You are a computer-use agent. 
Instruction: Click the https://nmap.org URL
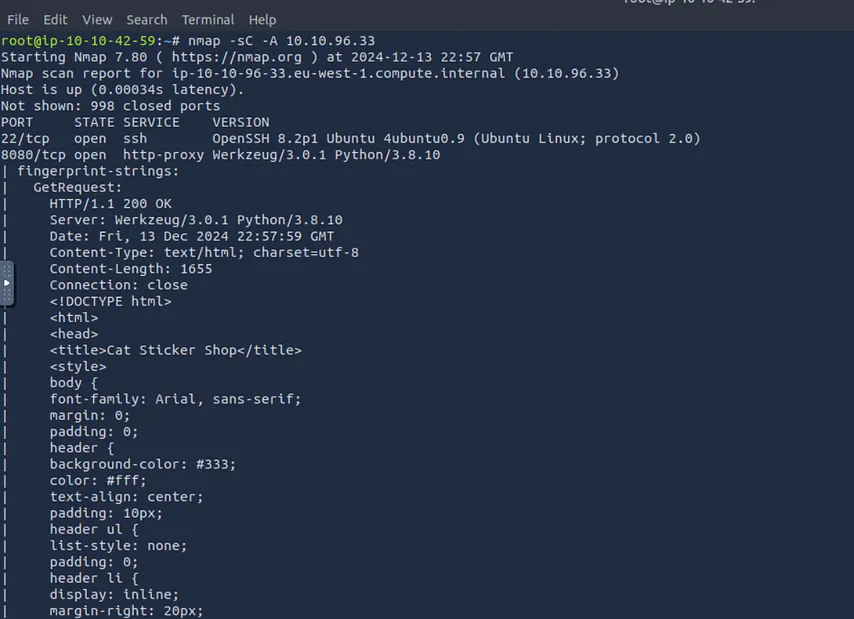[x=236, y=57]
